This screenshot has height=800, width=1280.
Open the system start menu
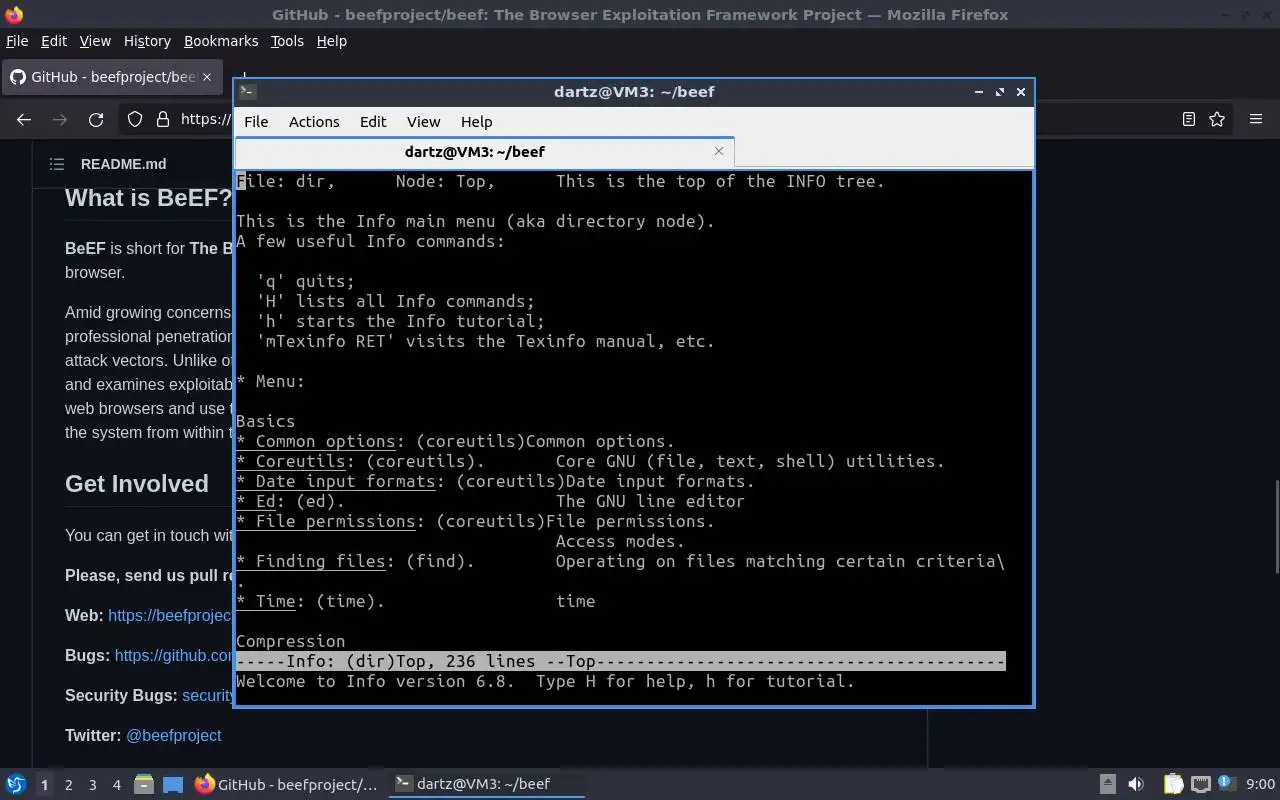tap(15, 784)
